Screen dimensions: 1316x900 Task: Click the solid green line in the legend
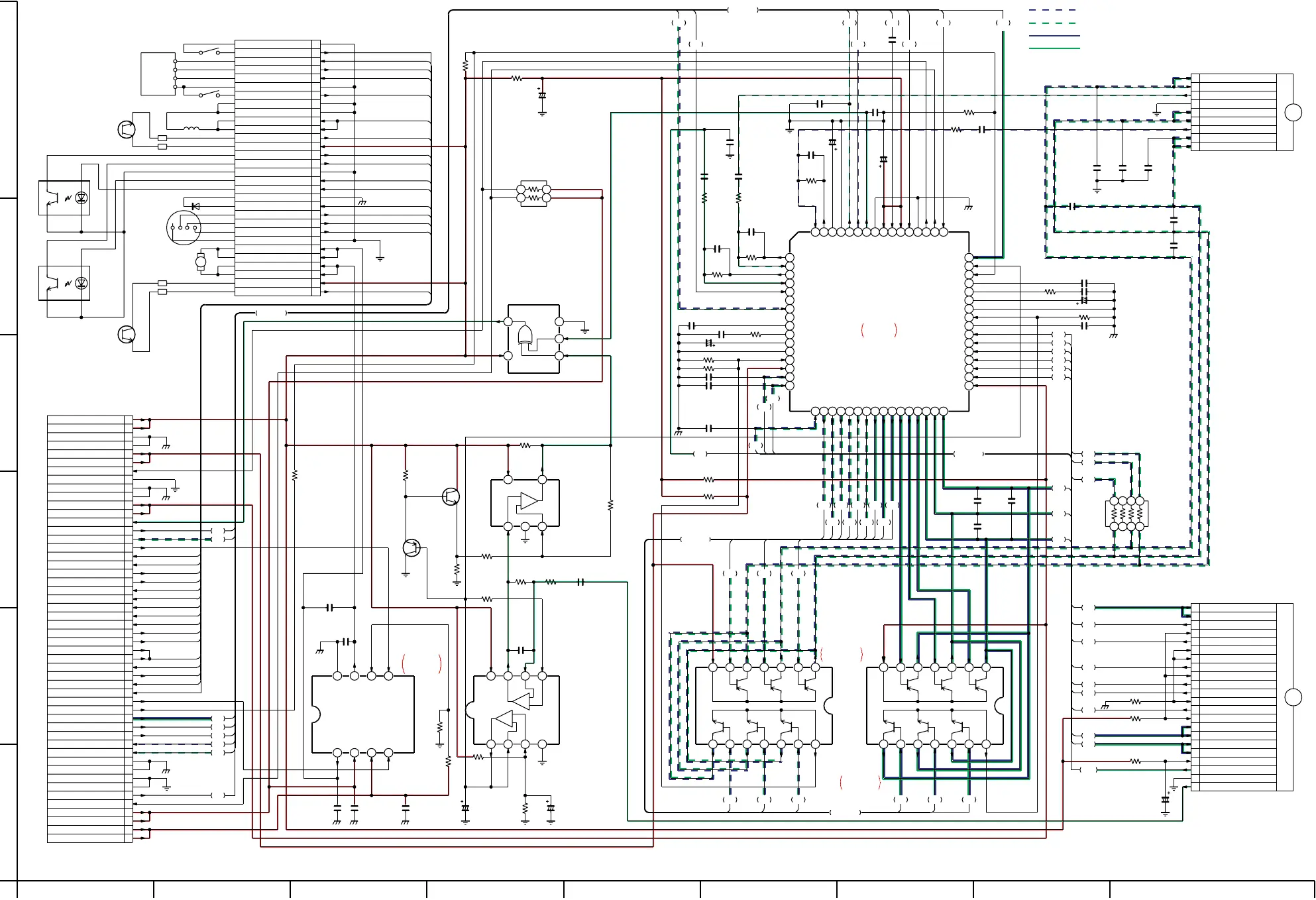click(x=1054, y=48)
